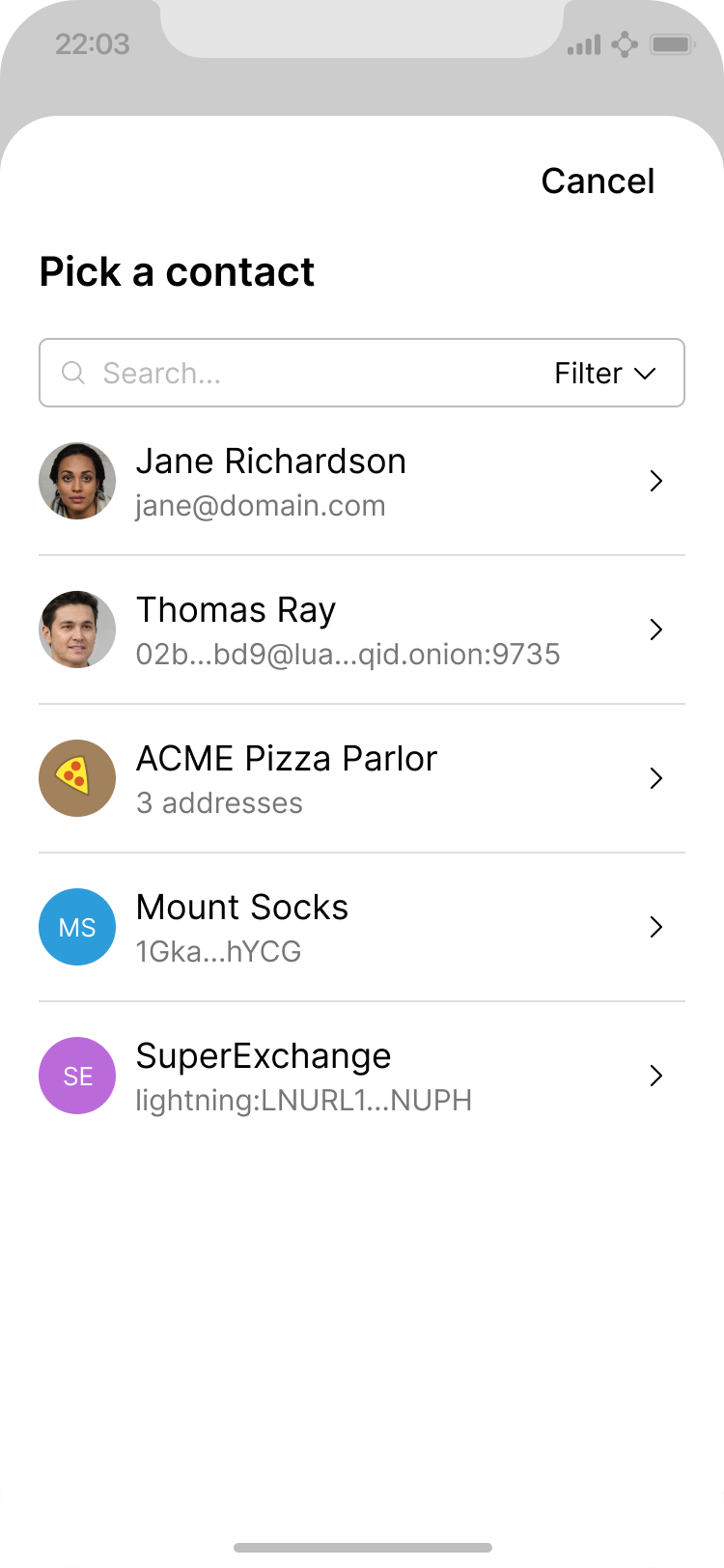Tap the home indicator bar
The image size is (724, 1568).
[x=363, y=1548]
